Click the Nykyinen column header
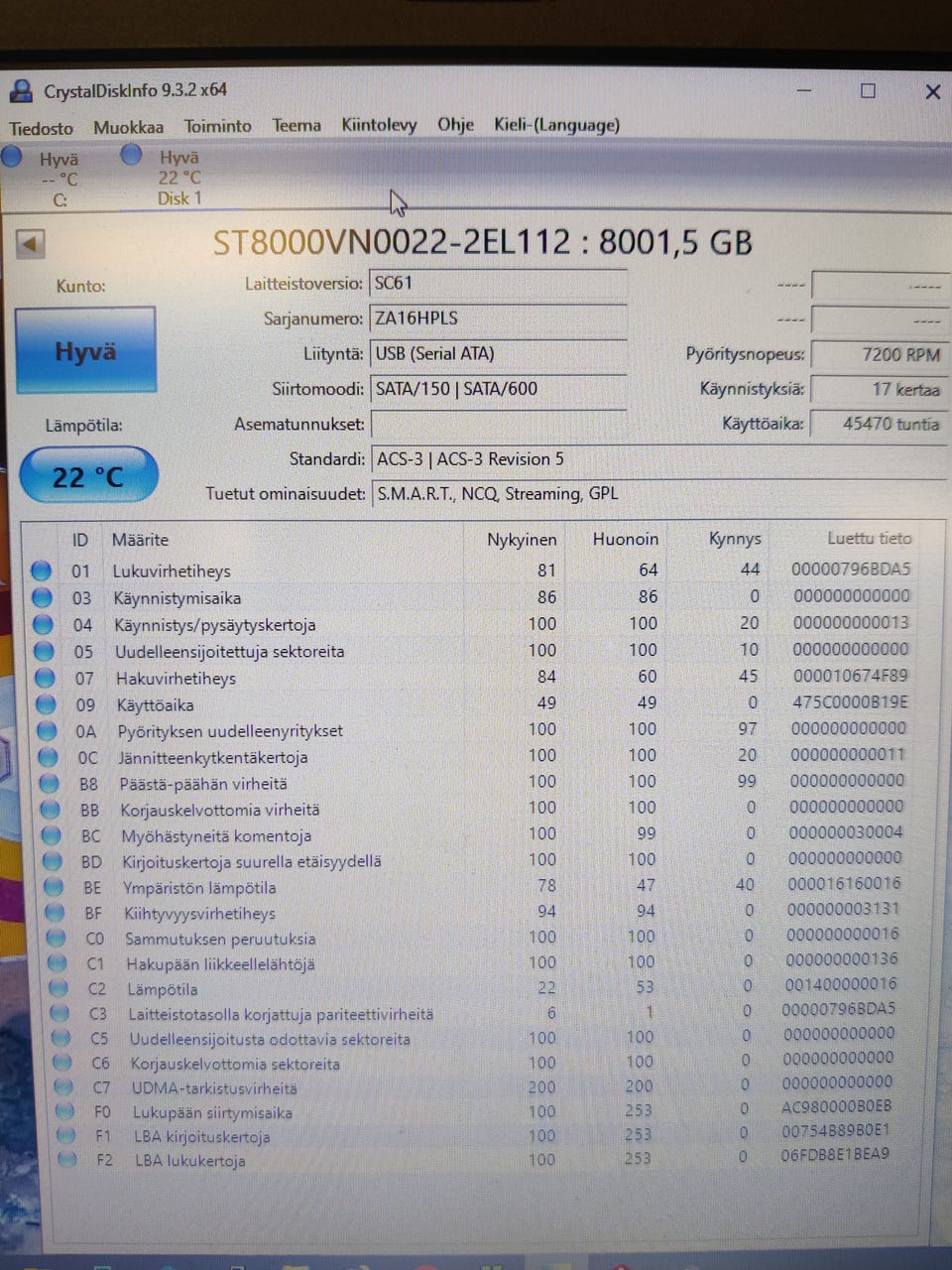The height and width of the screenshot is (1270, 952). 522,540
